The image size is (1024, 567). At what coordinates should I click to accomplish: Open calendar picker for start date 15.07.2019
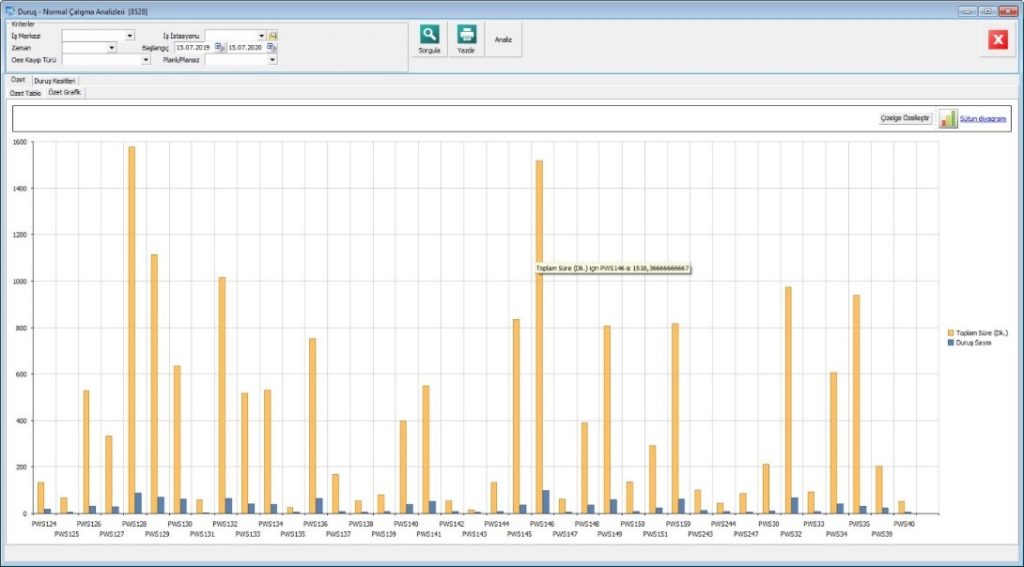tap(219, 47)
